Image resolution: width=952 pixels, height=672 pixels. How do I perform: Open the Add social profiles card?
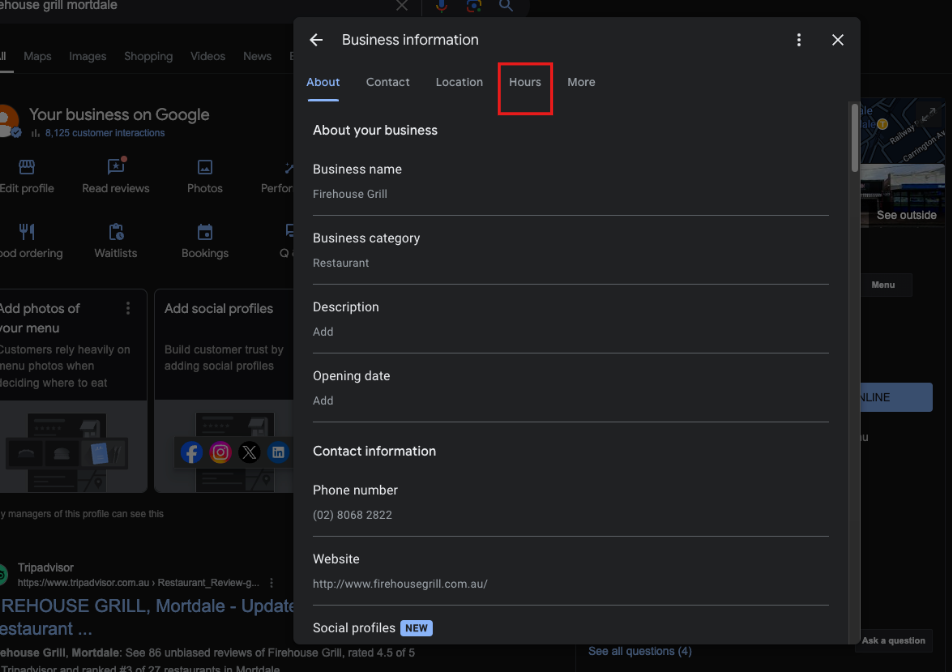pyautogui.click(x=224, y=391)
